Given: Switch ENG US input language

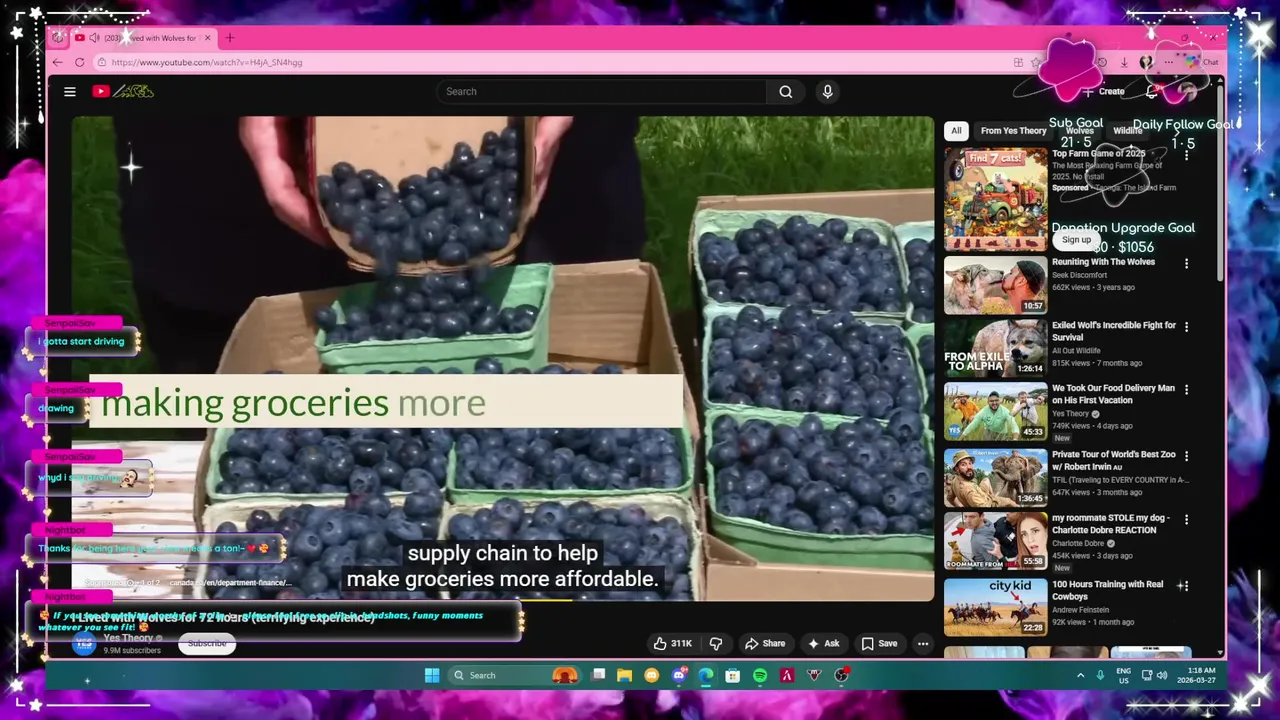Looking at the screenshot, I should pyautogui.click(x=1123, y=675).
